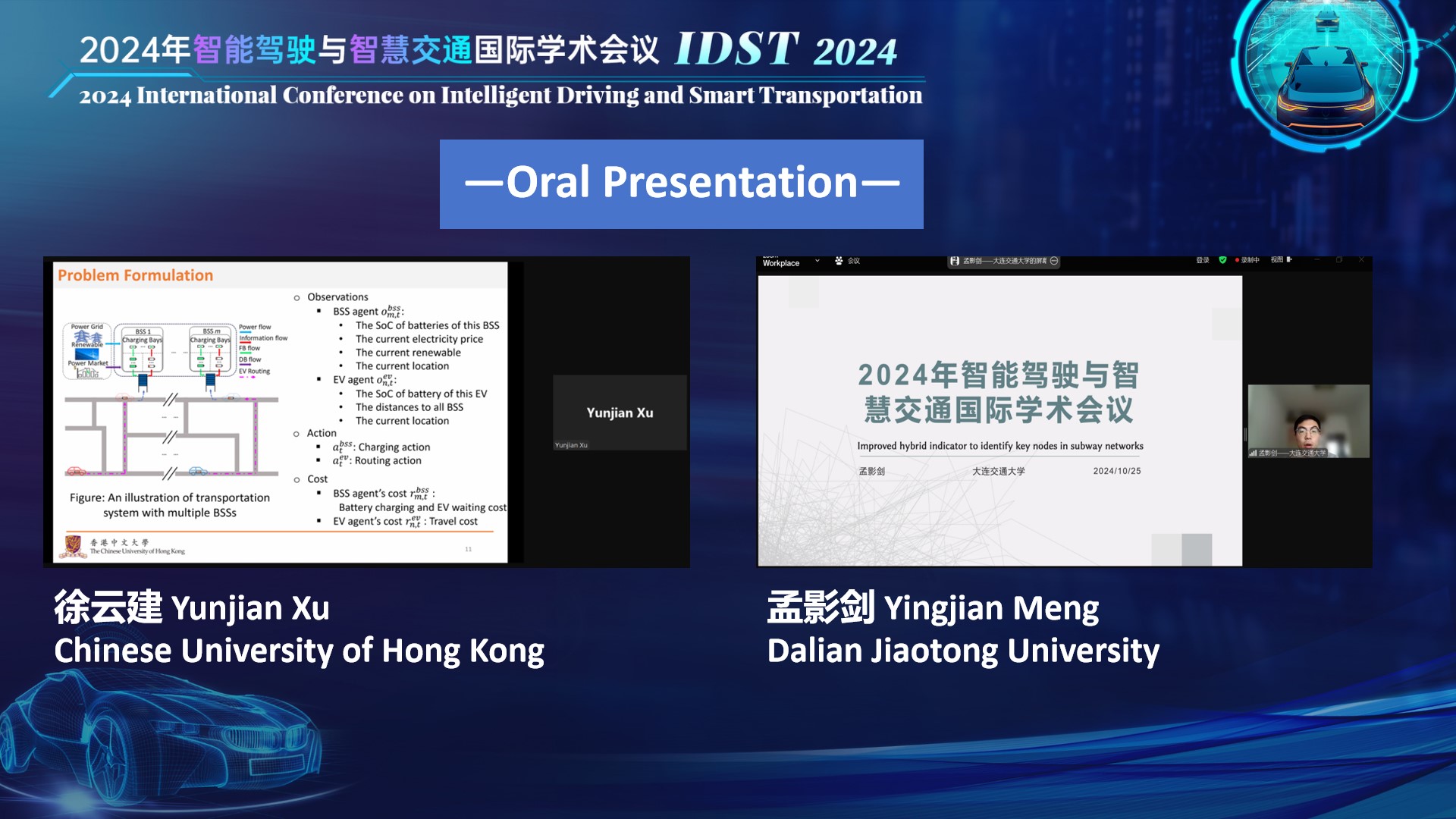Image resolution: width=1456 pixels, height=819 pixels.
Task: Click the 孟影剑 author name on slide
Action: [x=872, y=472]
